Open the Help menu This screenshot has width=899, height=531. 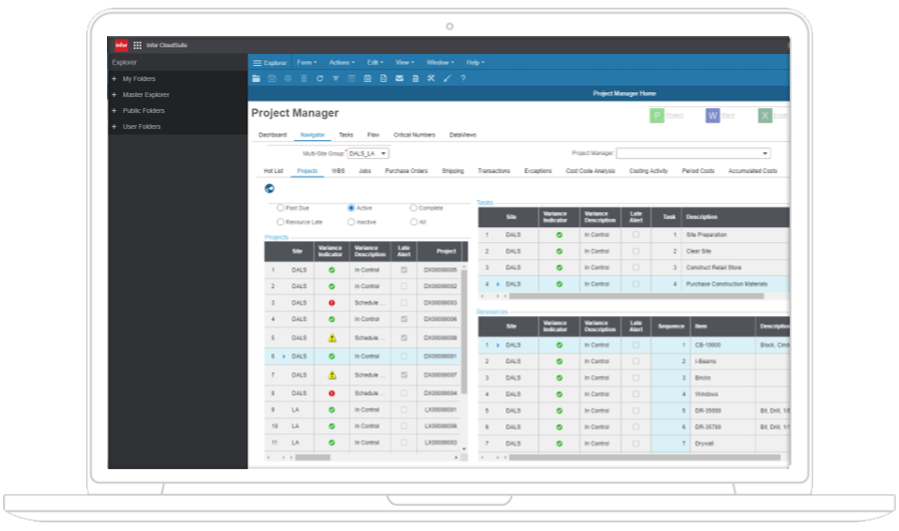(x=475, y=63)
